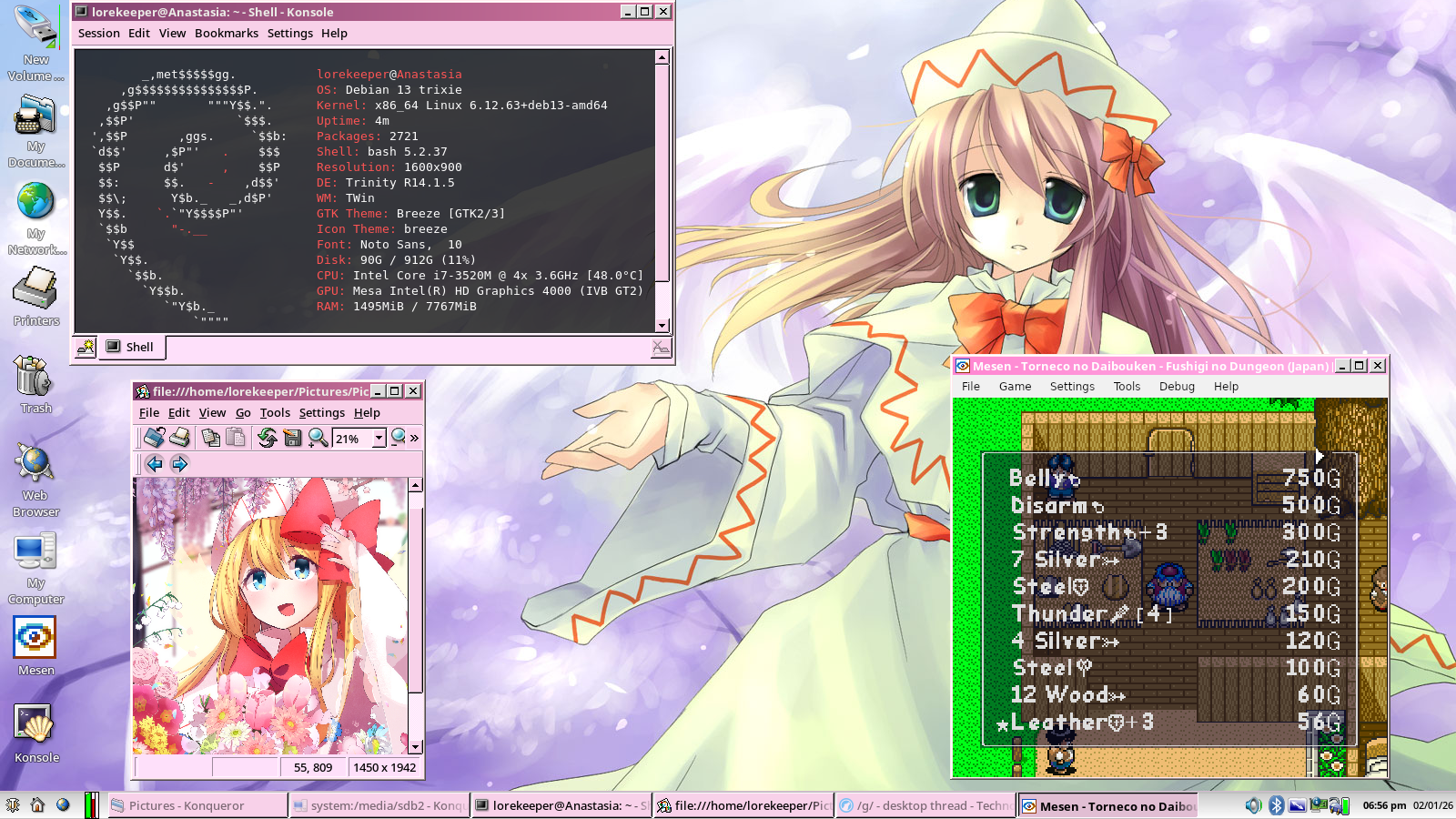Click the globe browser icon in the taskbar
Screen dimensions: 1456x819
(x=63, y=805)
